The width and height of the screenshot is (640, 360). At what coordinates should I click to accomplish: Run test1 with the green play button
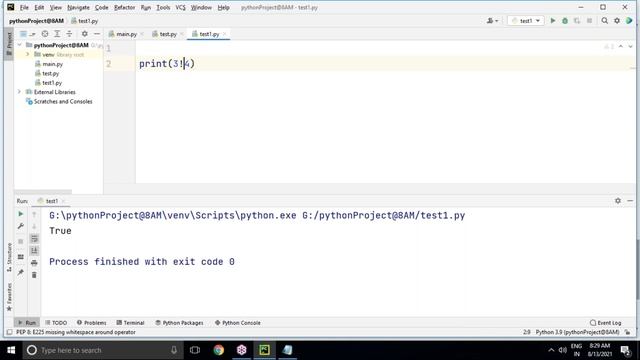pyautogui.click(x=553, y=20)
